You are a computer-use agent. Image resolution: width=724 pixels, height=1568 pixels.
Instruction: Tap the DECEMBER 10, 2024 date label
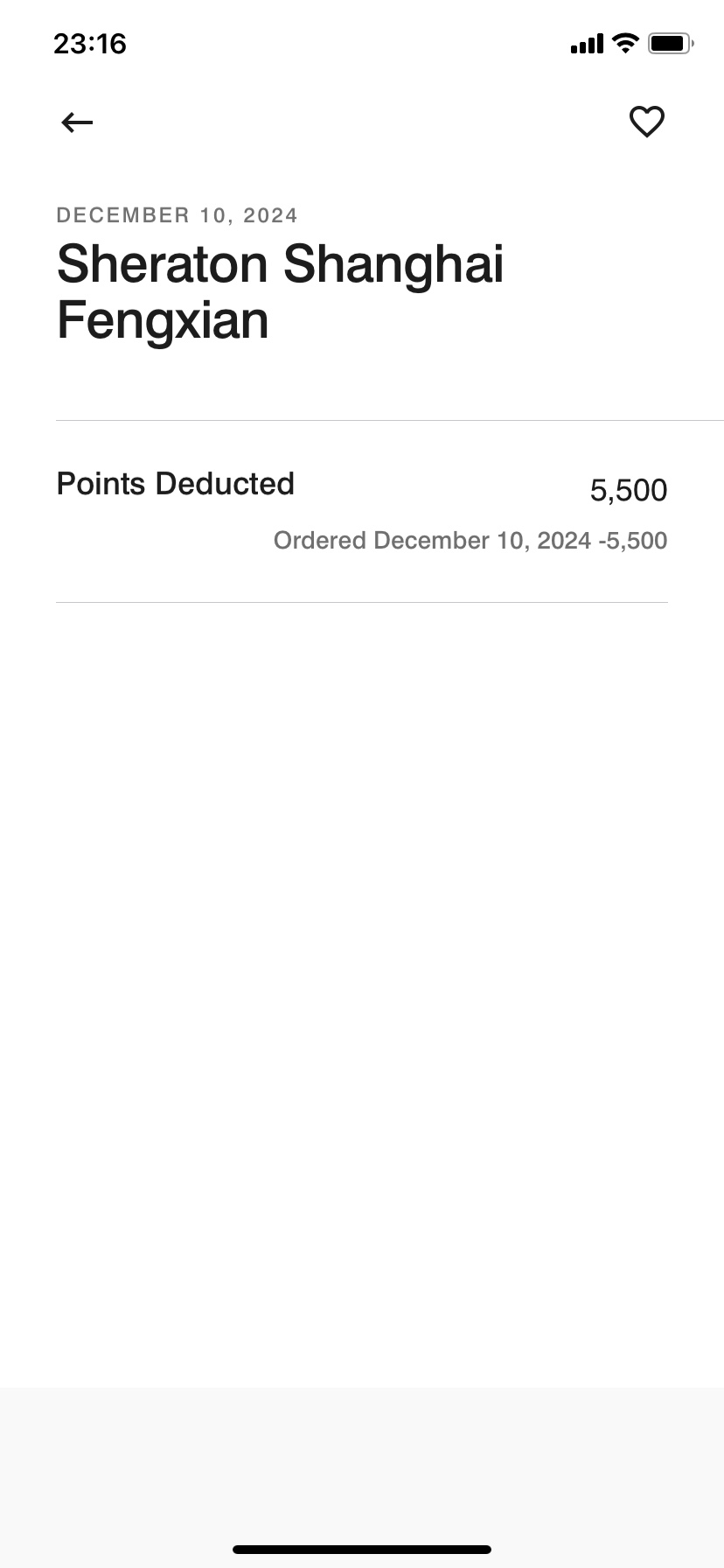coord(178,215)
